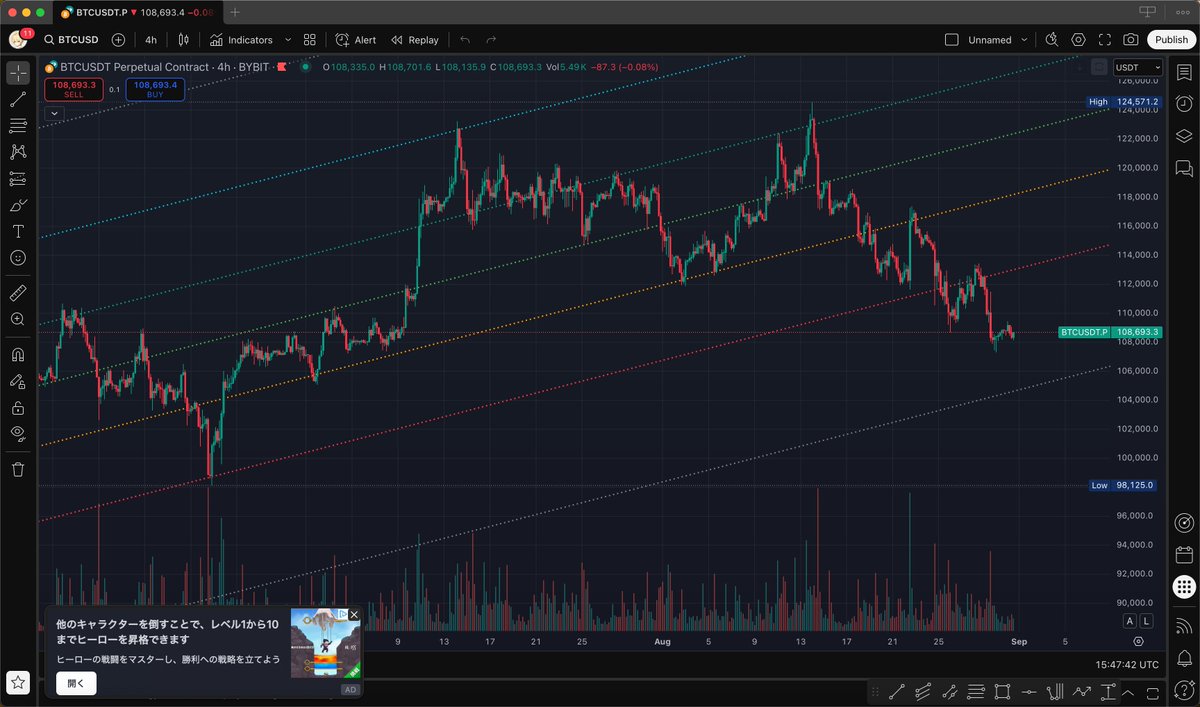Open the emoji icons tool
The width and height of the screenshot is (1200, 707).
[x=18, y=257]
